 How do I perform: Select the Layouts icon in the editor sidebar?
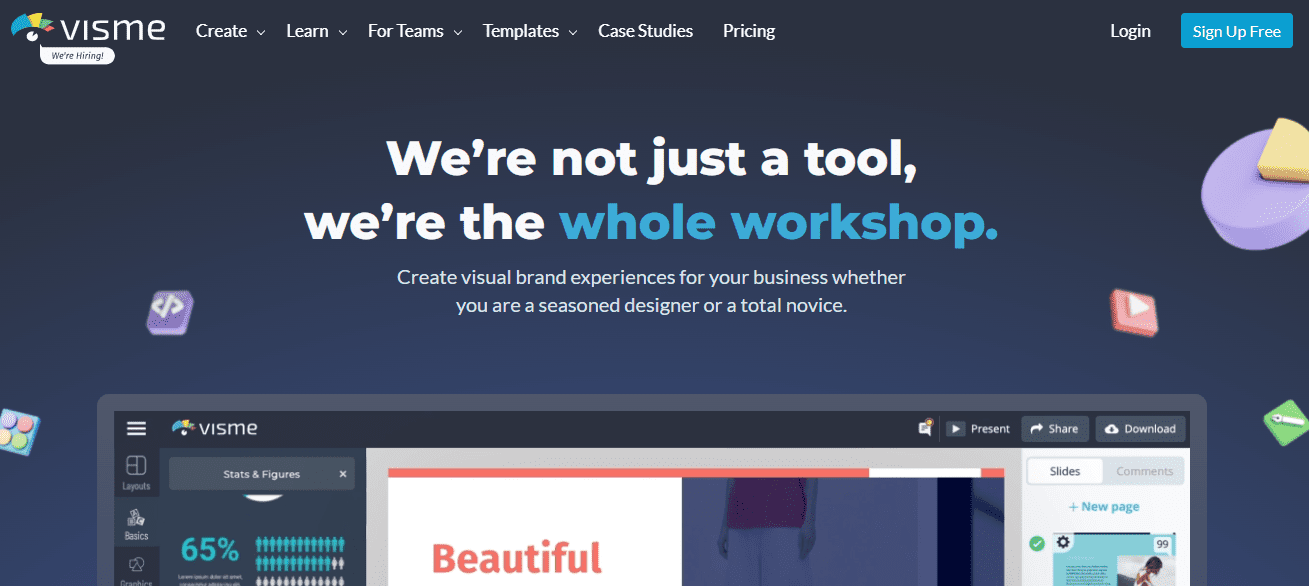136,473
